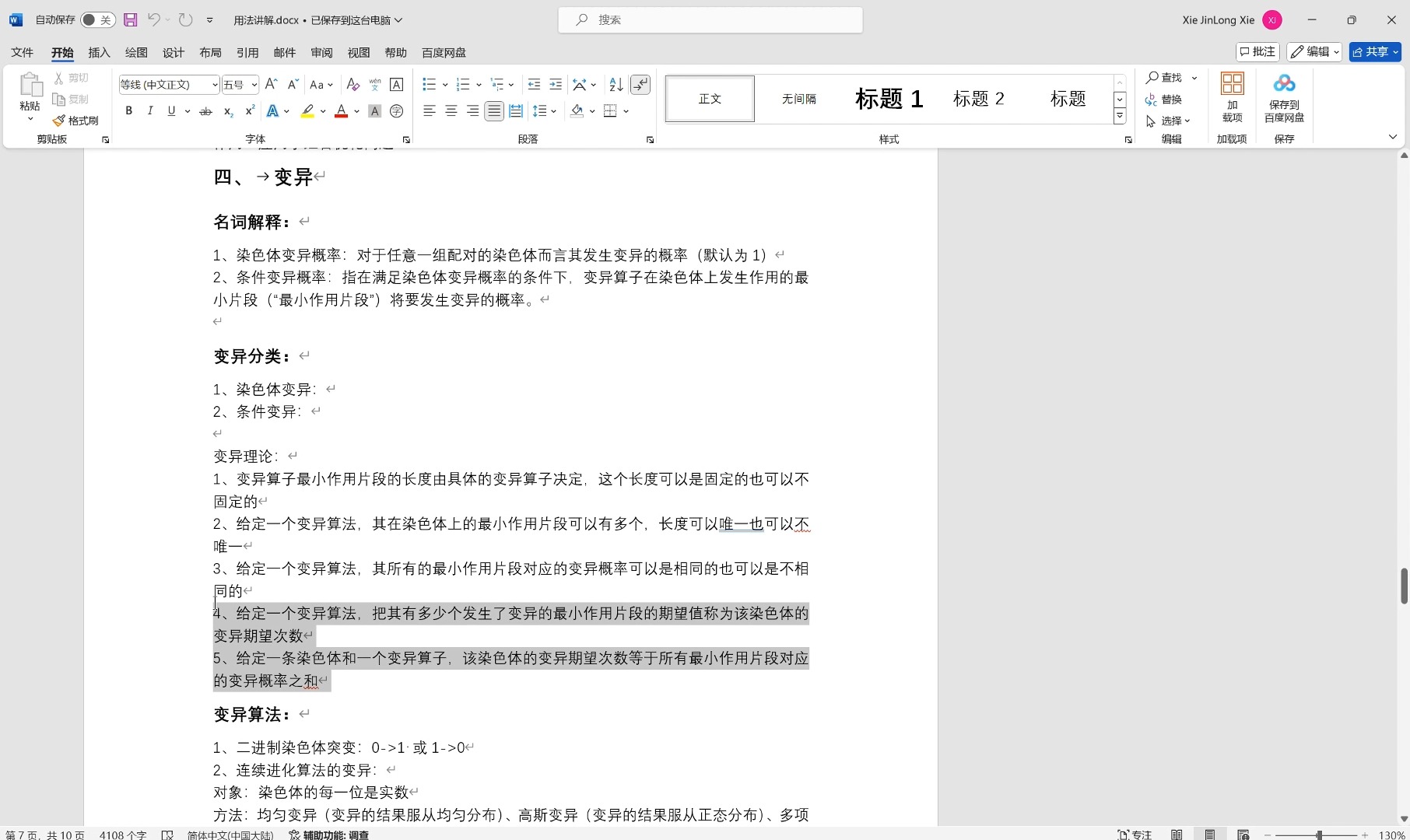
Task: Apply the 标题 1 style
Action: 889,99
